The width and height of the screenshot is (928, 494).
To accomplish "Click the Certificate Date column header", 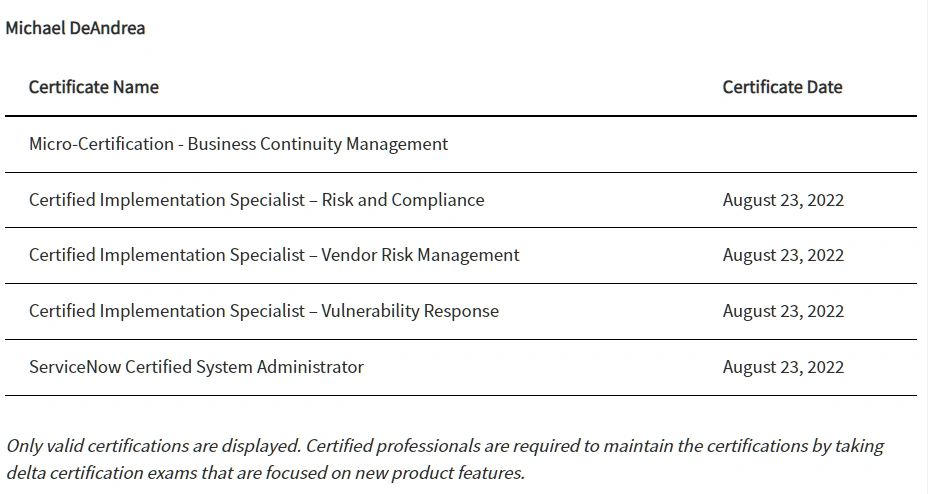I will pyautogui.click(x=782, y=87).
